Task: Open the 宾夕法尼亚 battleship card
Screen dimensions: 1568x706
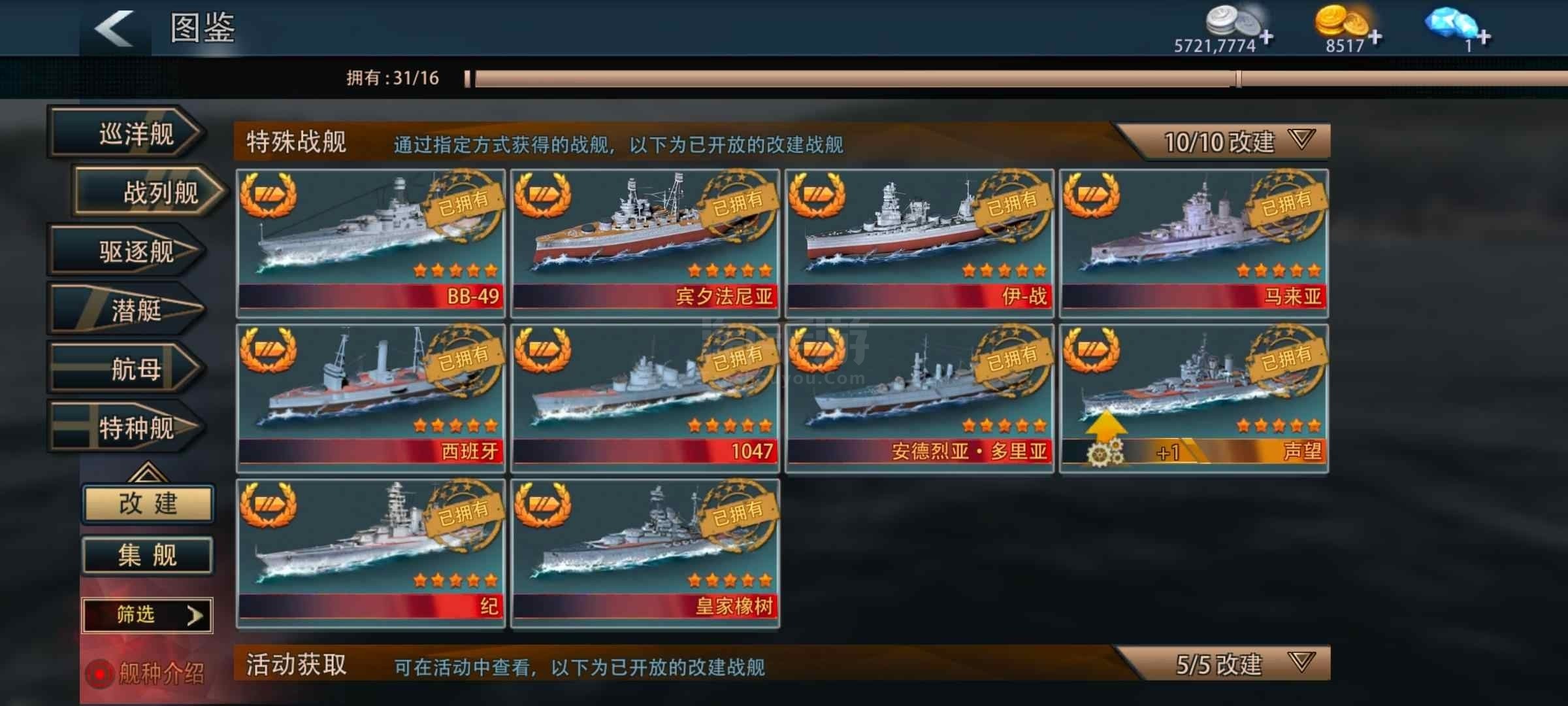Action: pos(645,242)
